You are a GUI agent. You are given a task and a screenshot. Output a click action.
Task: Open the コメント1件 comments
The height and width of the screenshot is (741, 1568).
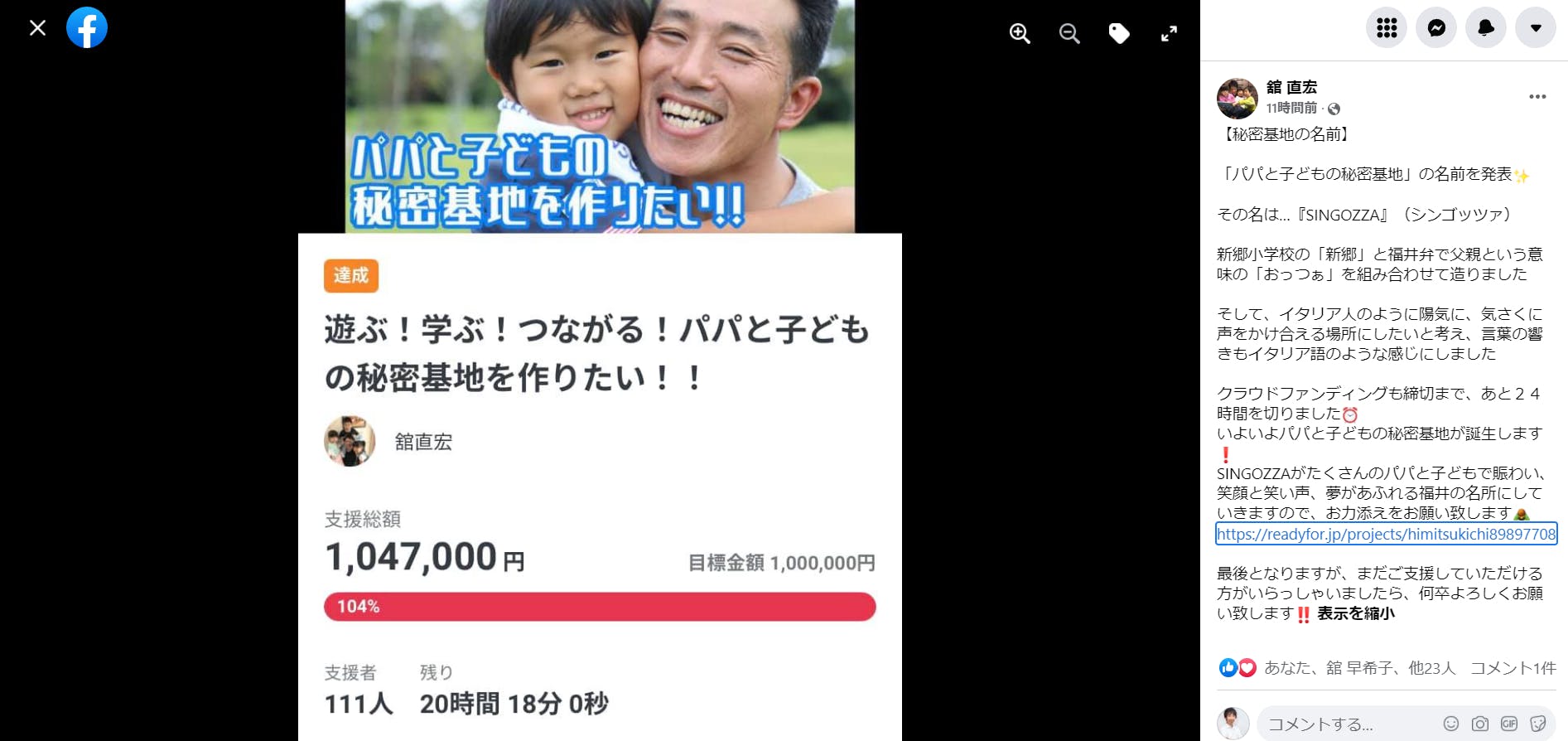[1513, 668]
